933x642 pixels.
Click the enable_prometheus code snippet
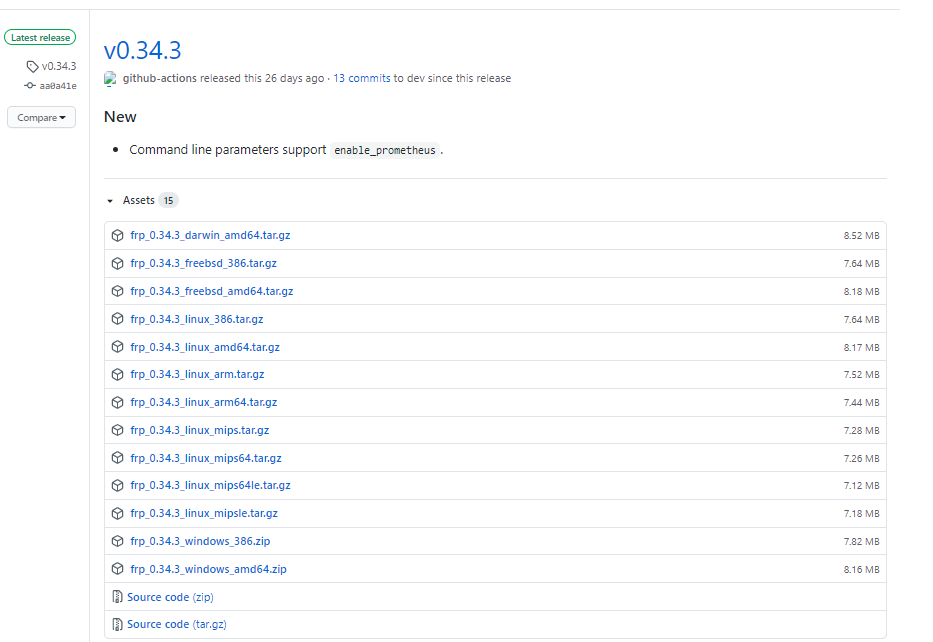pos(384,151)
